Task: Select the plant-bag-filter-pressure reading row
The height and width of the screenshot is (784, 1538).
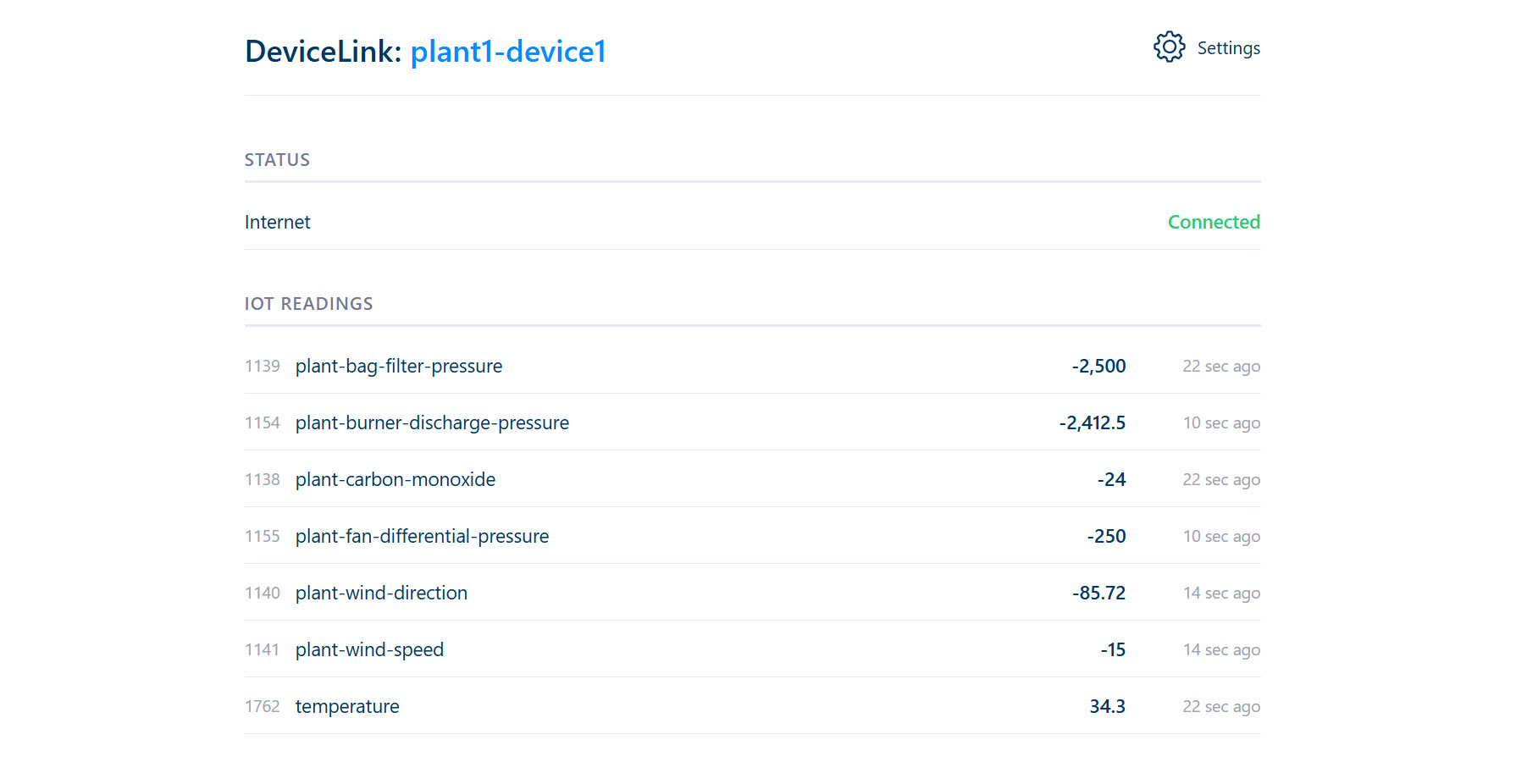Action: click(x=398, y=366)
